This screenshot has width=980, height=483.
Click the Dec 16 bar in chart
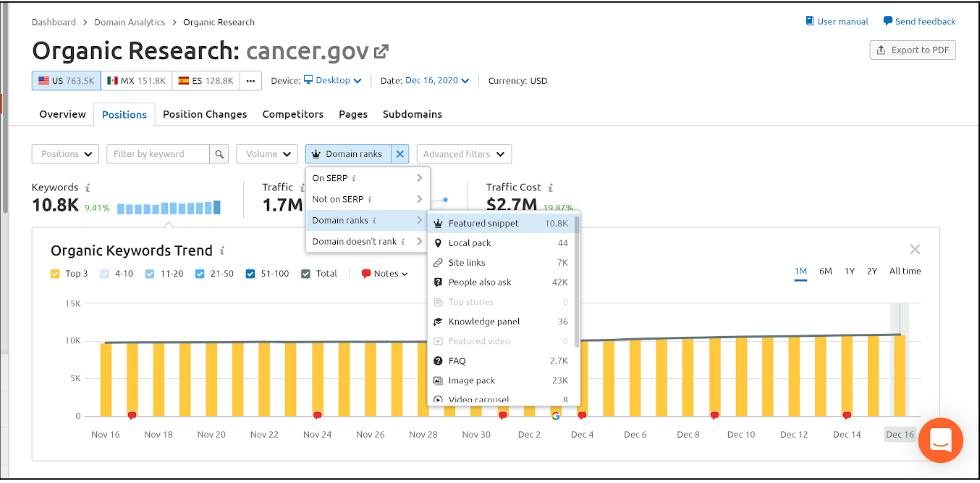pyautogui.click(x=899, y=376)
